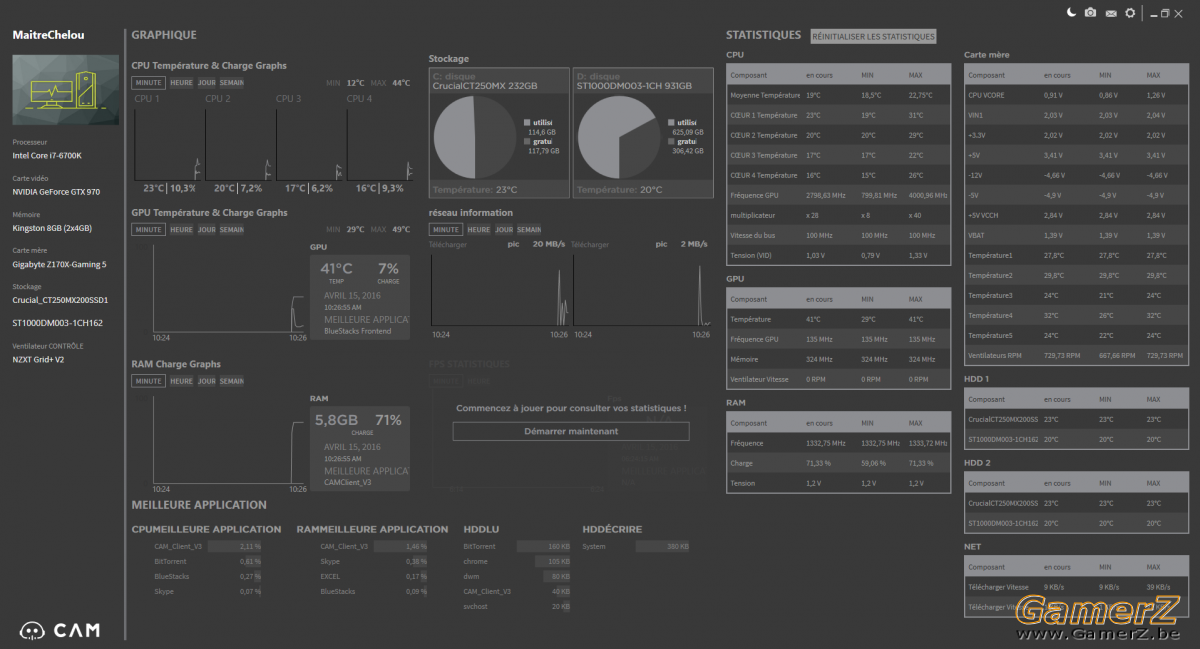
Task: Click Ventilateur Vitesse row in GPU table
Action: pos(838,379)
